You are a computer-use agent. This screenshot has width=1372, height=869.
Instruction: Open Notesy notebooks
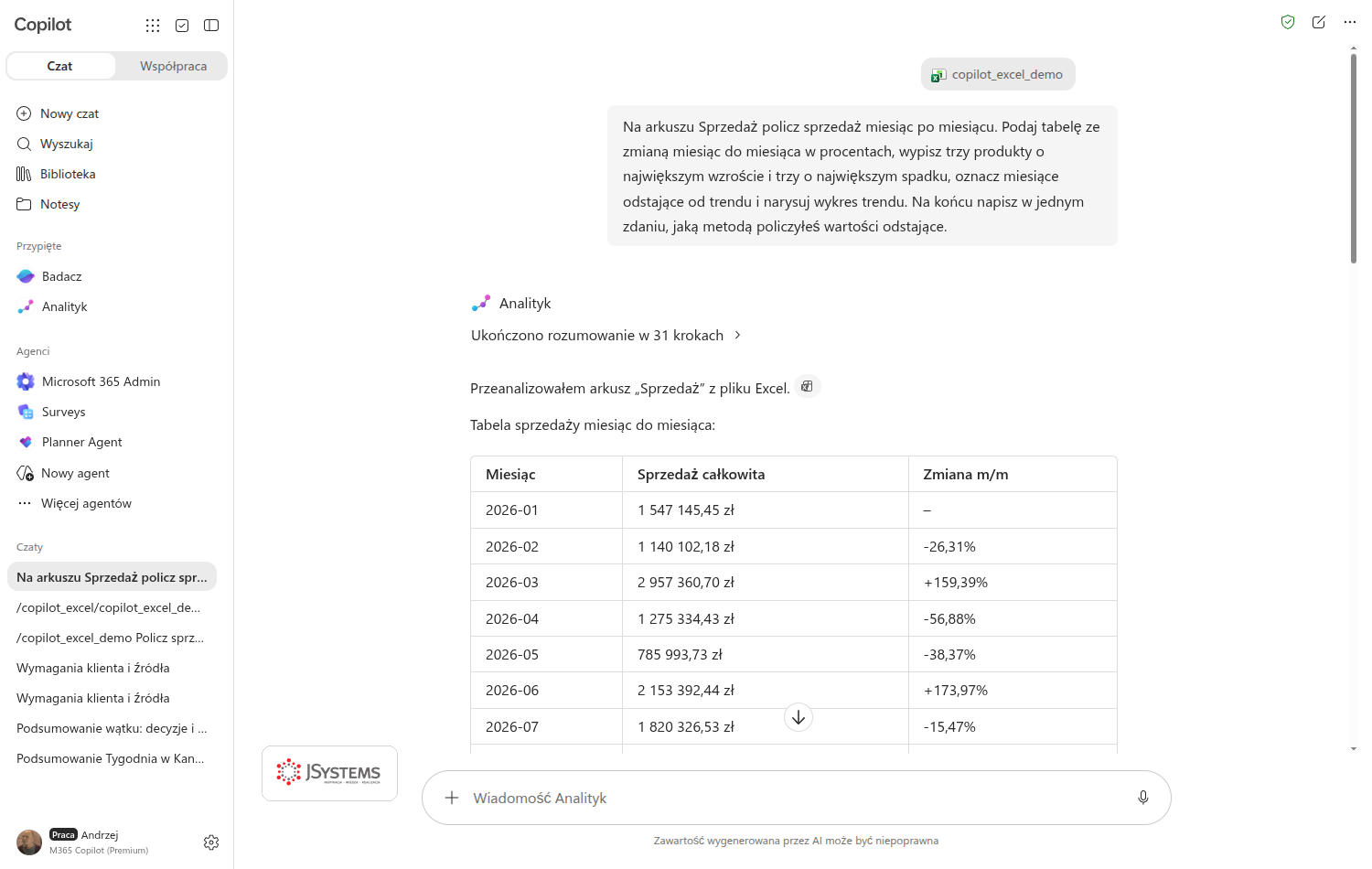click(116, 204)
